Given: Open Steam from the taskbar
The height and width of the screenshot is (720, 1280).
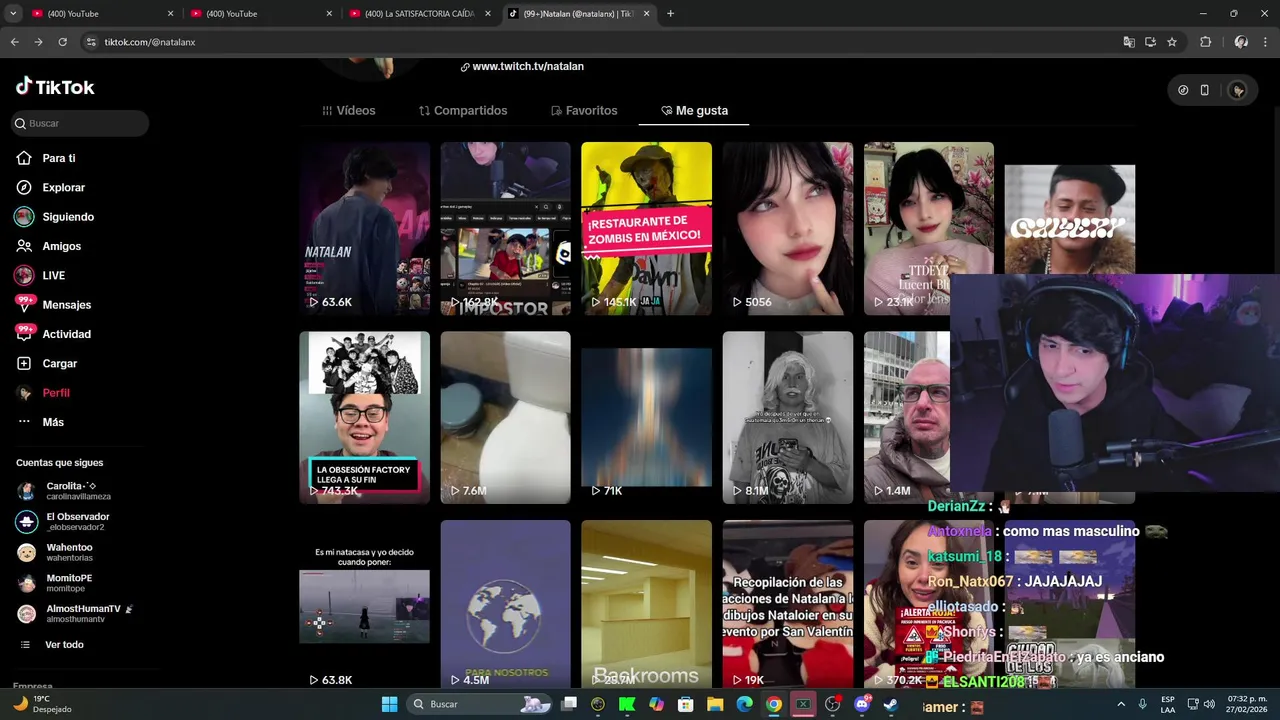Looking at the screenshot, I should (891, 704).
